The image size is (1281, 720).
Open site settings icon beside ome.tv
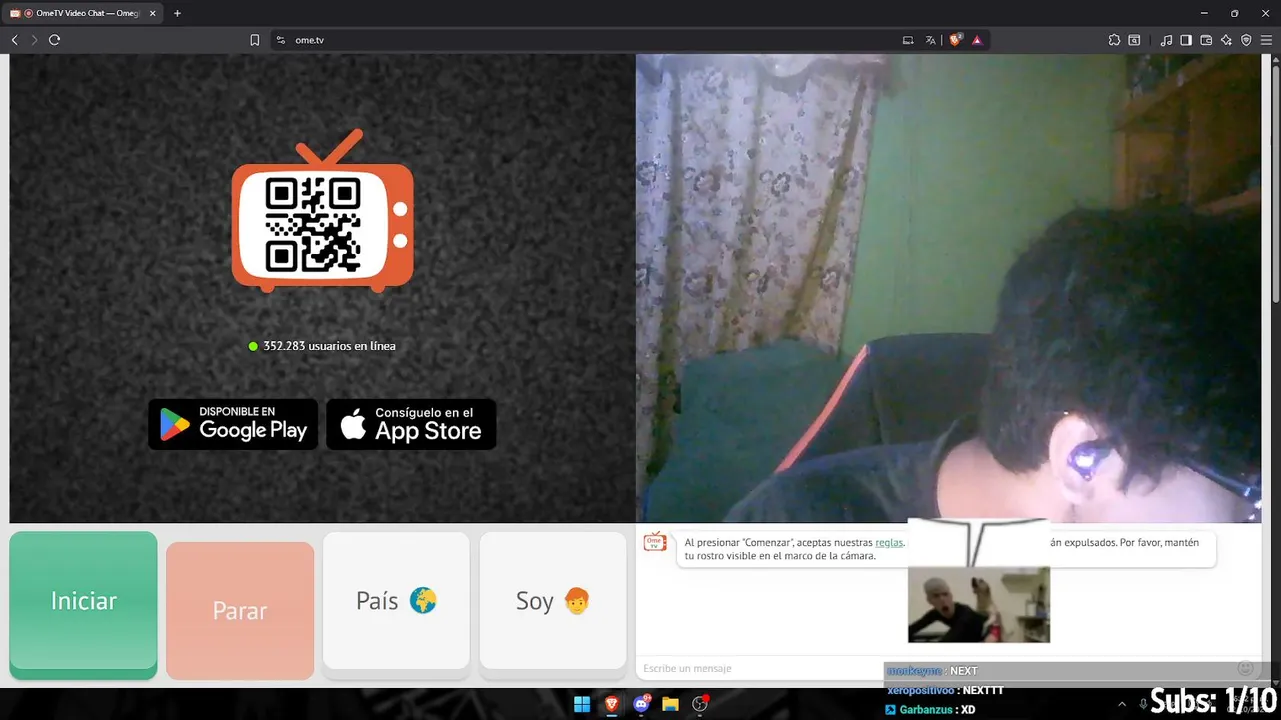coord(281,40)
